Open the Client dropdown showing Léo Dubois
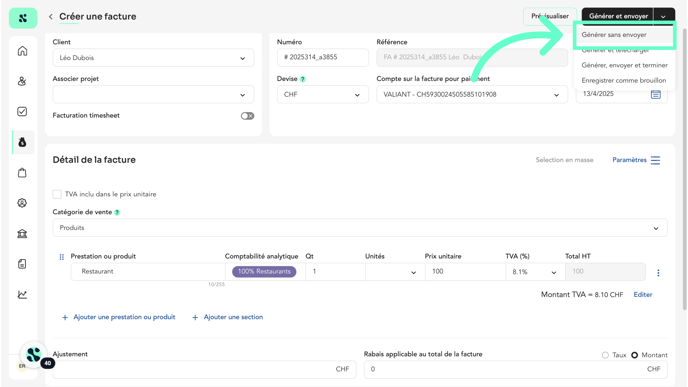The width and height of the screenshot is (688, 387). pos(153,58)
